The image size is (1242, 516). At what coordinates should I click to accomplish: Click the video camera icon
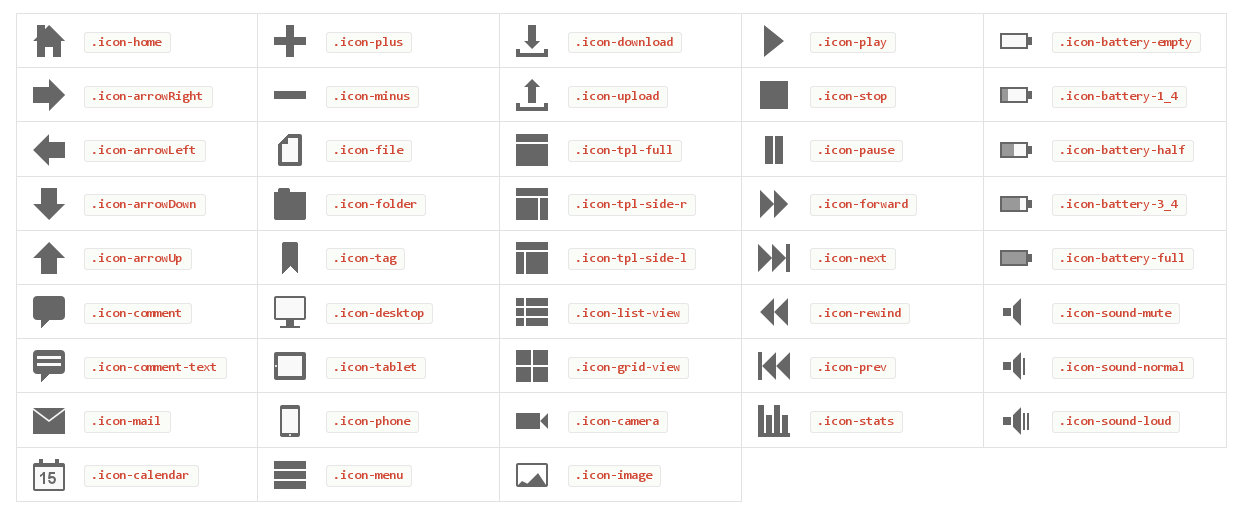[532, 421]
